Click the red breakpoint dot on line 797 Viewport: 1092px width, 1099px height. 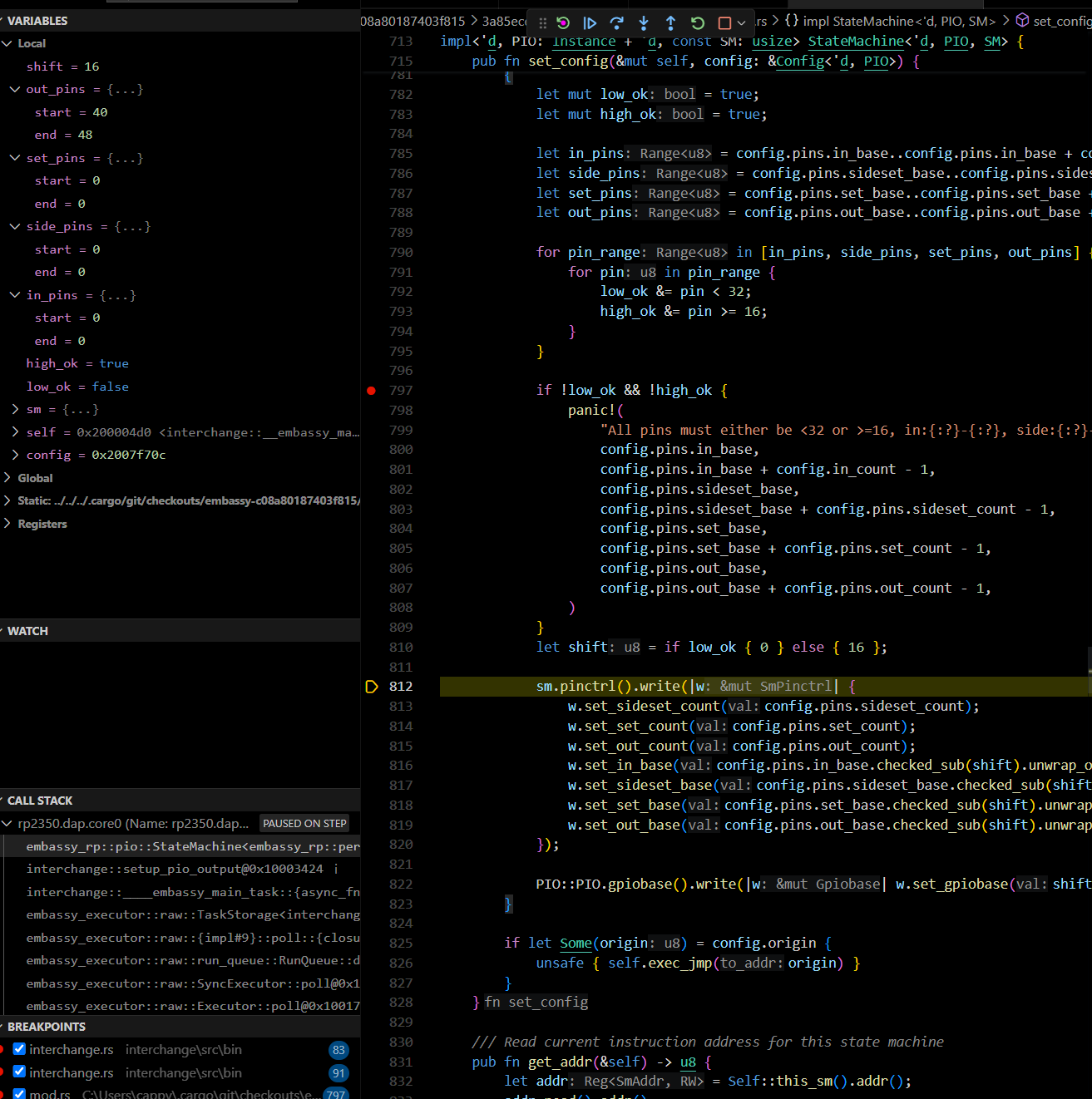click(371, 391)
